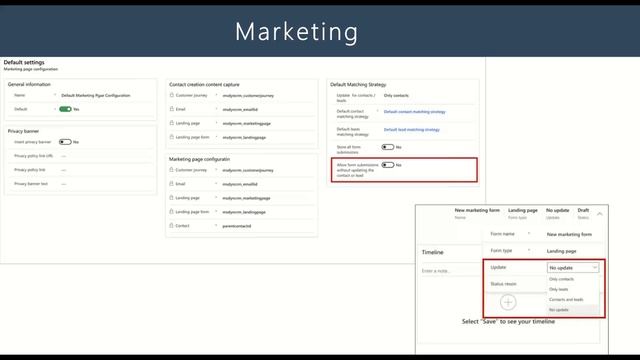Screen dimensions: 640x360
Task: Click the Privacy banner section heading
Action: pyautogui.click(x=23, y=131)
